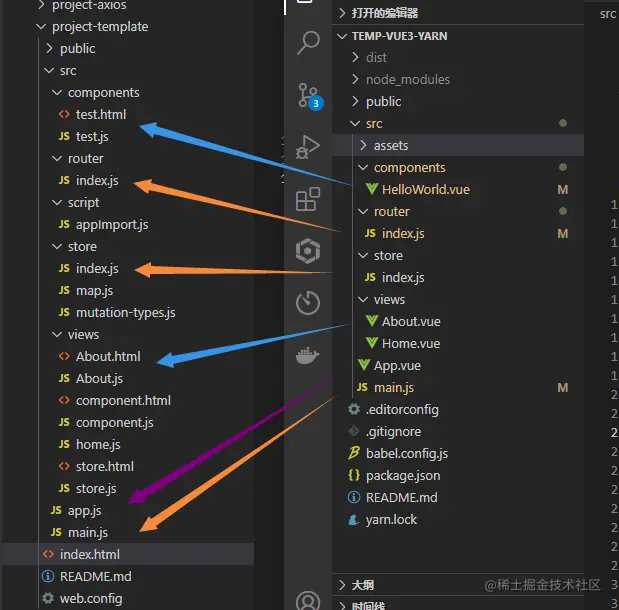Open the Search view in the activity bar
The width and height of the screenshot is (619, 610).
click(308, 42)
